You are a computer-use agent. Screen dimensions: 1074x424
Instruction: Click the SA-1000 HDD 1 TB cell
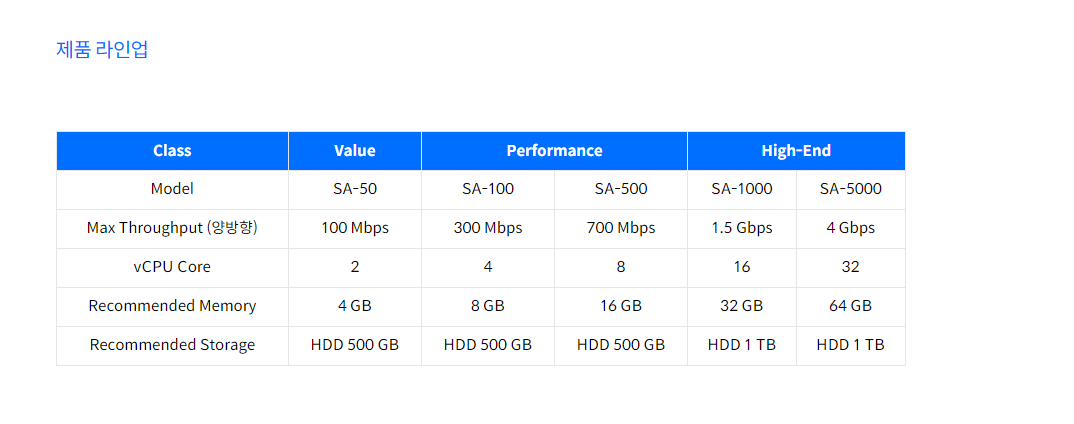[742, 345]
